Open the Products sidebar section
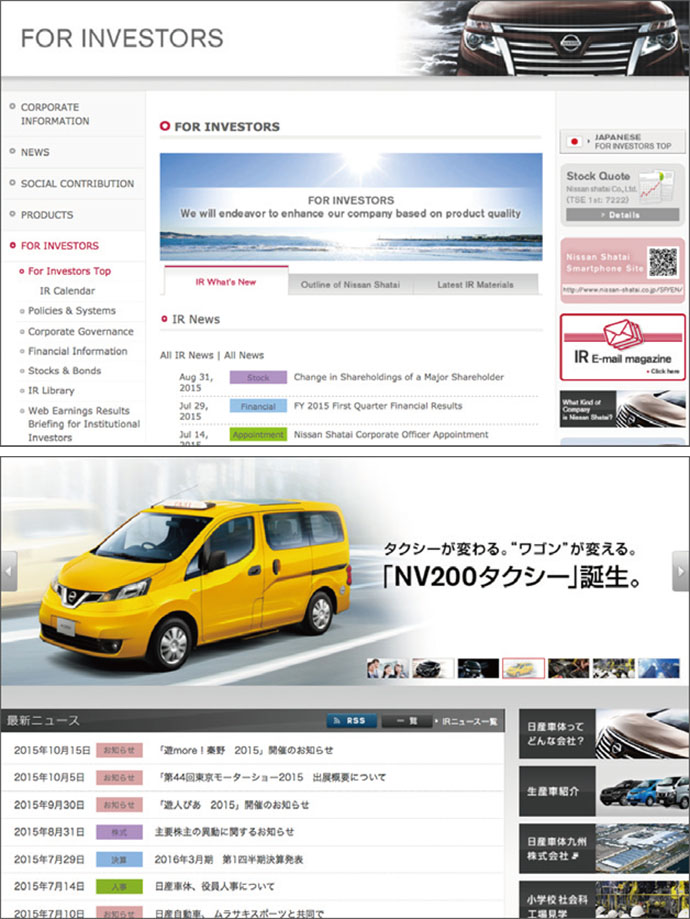 tap(47, 215)
